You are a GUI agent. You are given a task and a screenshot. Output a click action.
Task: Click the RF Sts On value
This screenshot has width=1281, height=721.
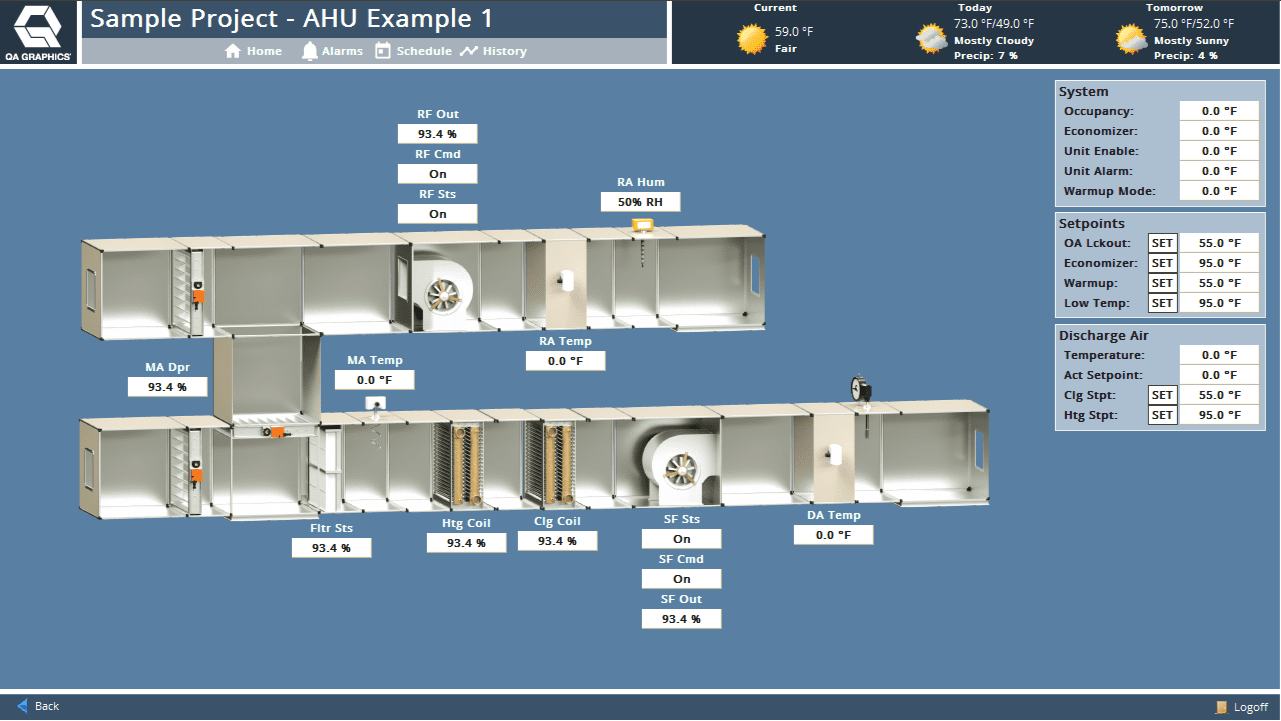438,214
